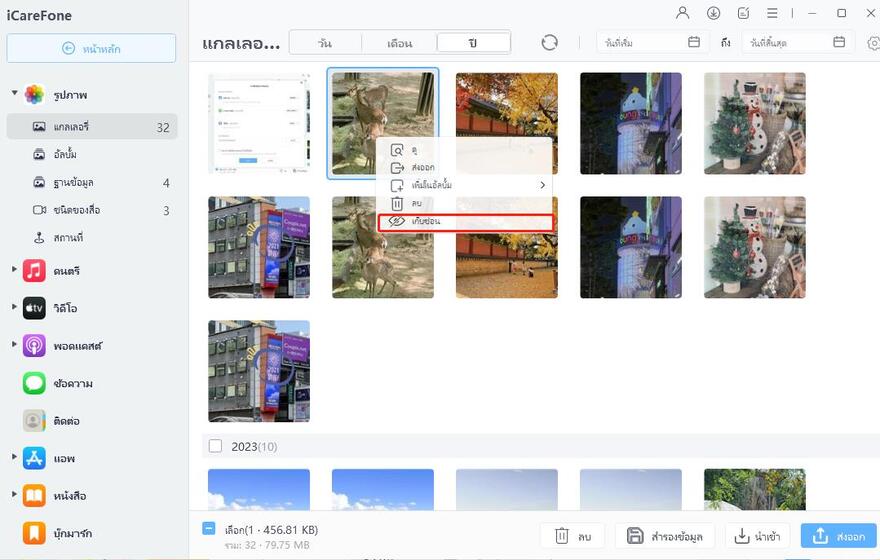Image resolution: width=880 pixels, height=560 pixels.
Task: Expand the ดนตรี (Music) tree arrow
Action: point(15,270)
